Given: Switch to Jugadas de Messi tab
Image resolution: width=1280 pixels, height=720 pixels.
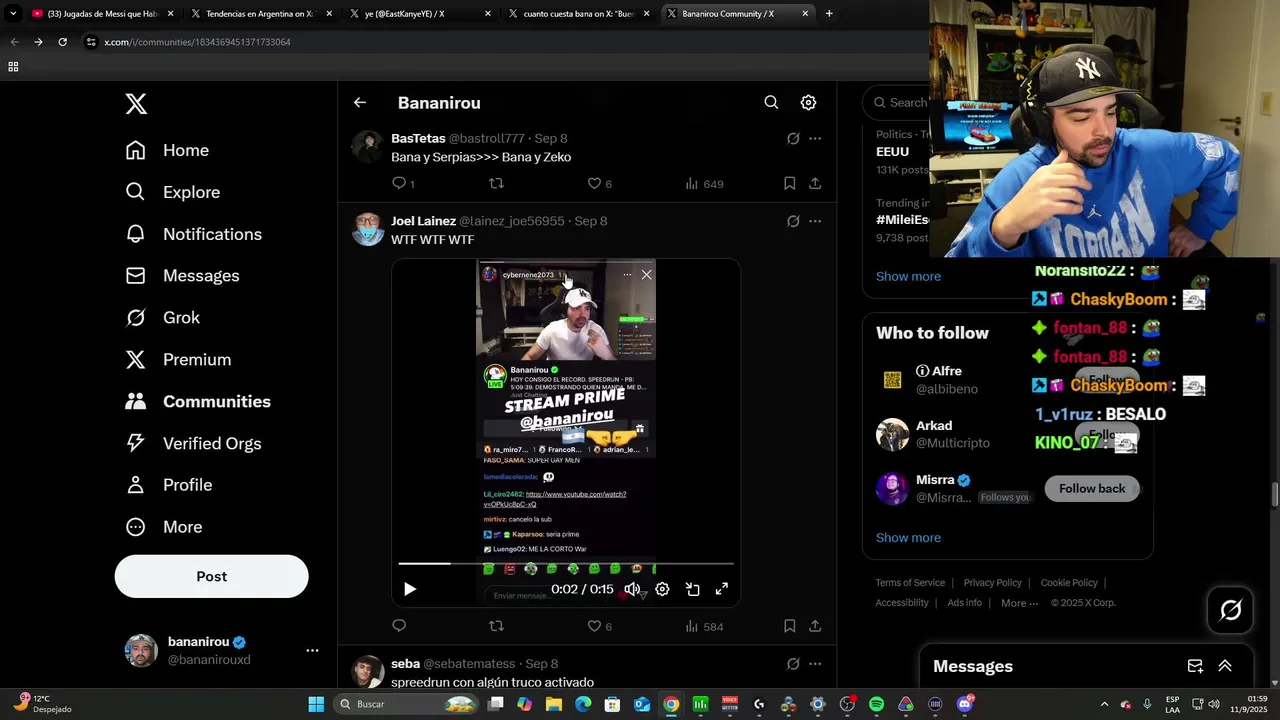Looking at the screenshot, I should (103, 14).
